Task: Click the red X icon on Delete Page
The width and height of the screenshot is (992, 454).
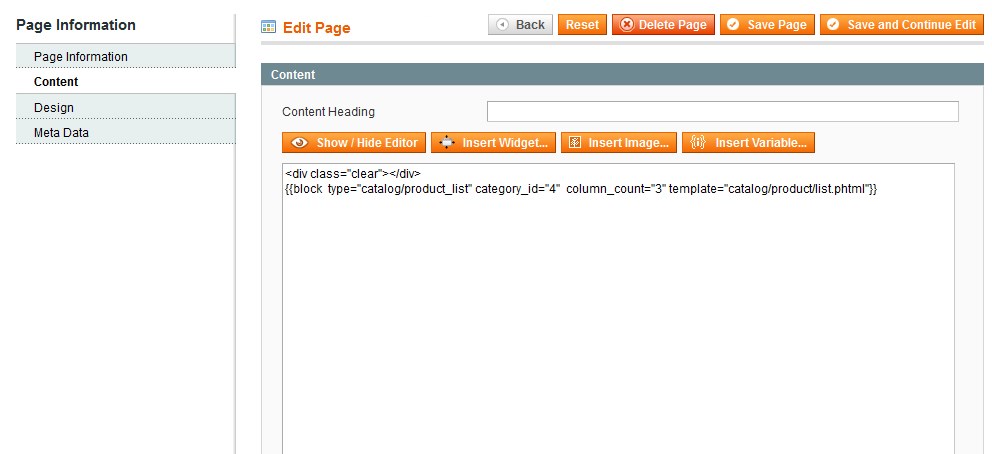Action: click(626, 25)
